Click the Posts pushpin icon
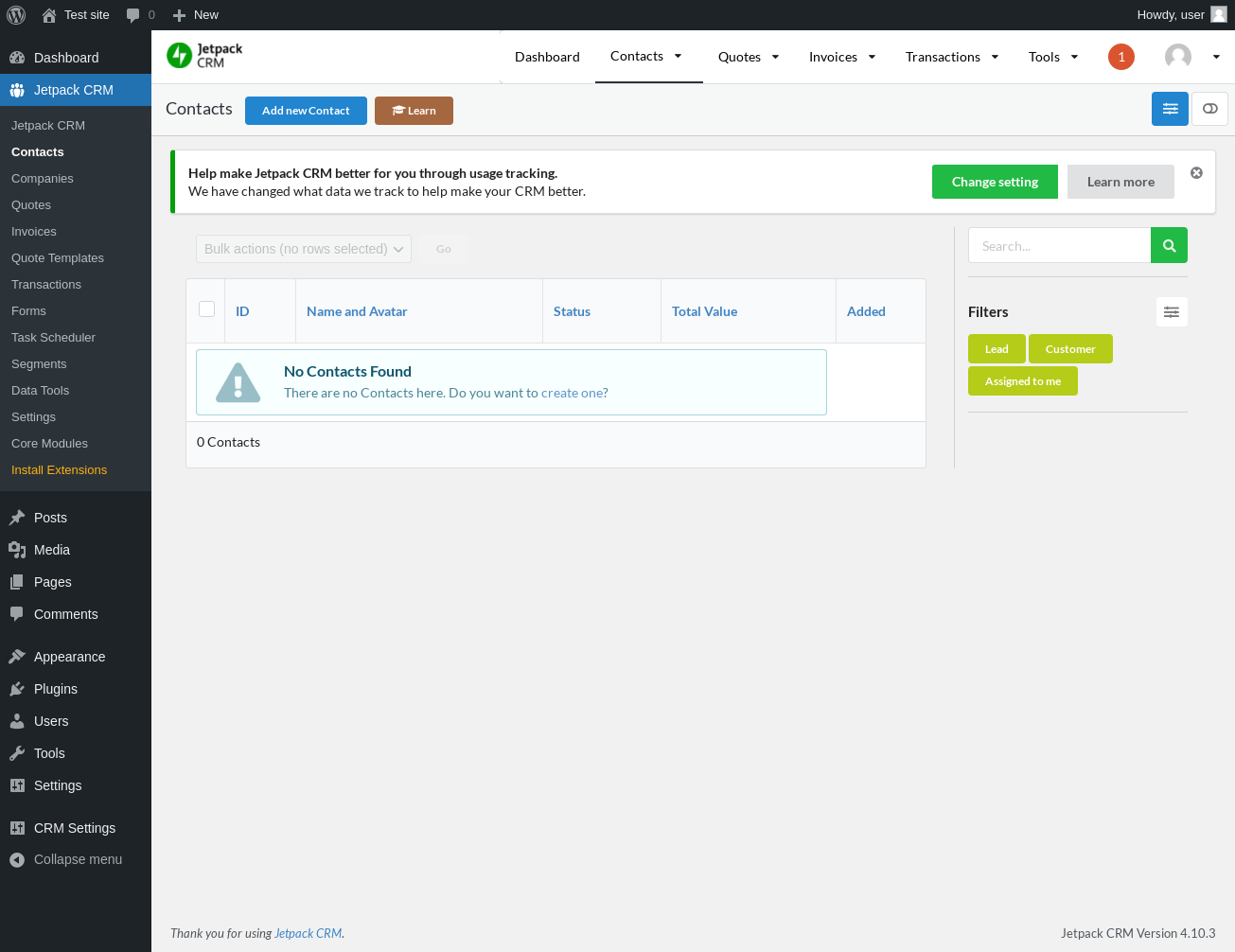This screenshot has height=952, width=1235. click(x=17, y=518)
